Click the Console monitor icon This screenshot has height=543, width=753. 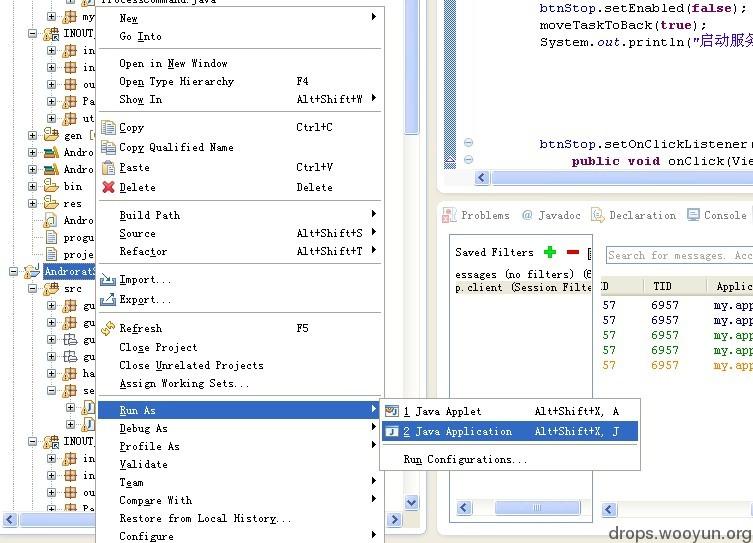(x=693, y=215)
